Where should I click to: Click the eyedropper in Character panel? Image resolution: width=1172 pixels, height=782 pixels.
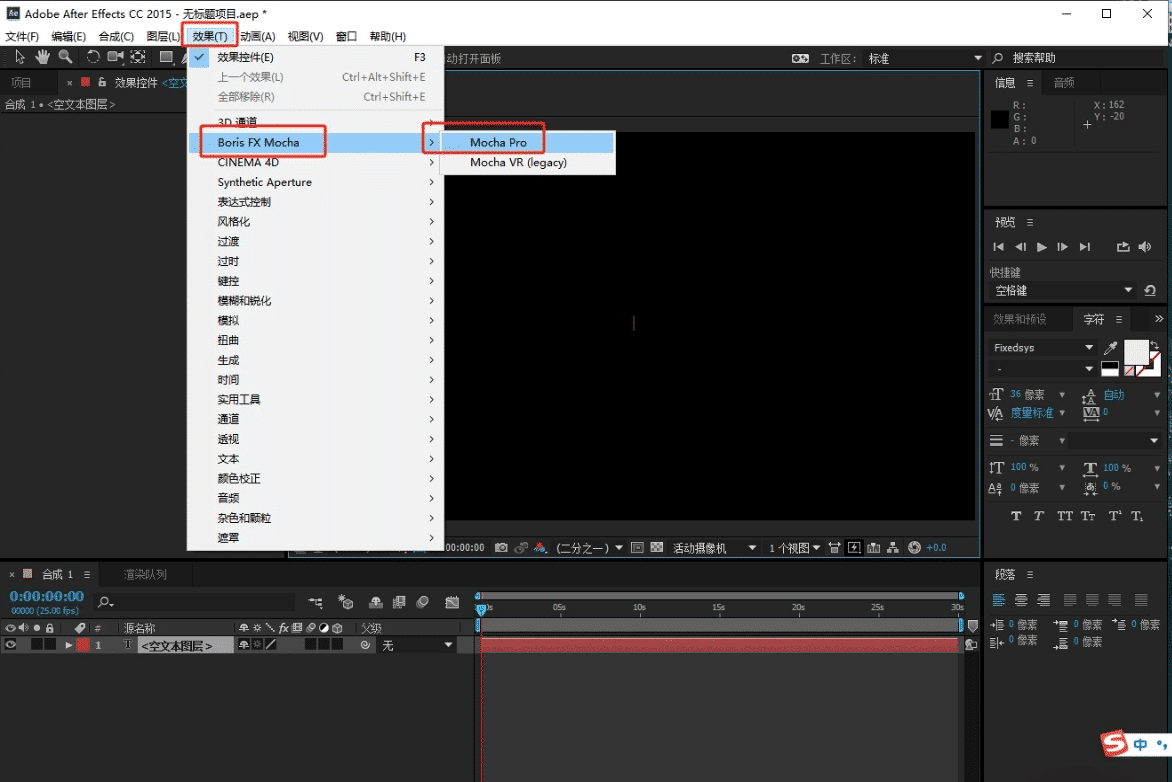click(x=1110, y=348)
